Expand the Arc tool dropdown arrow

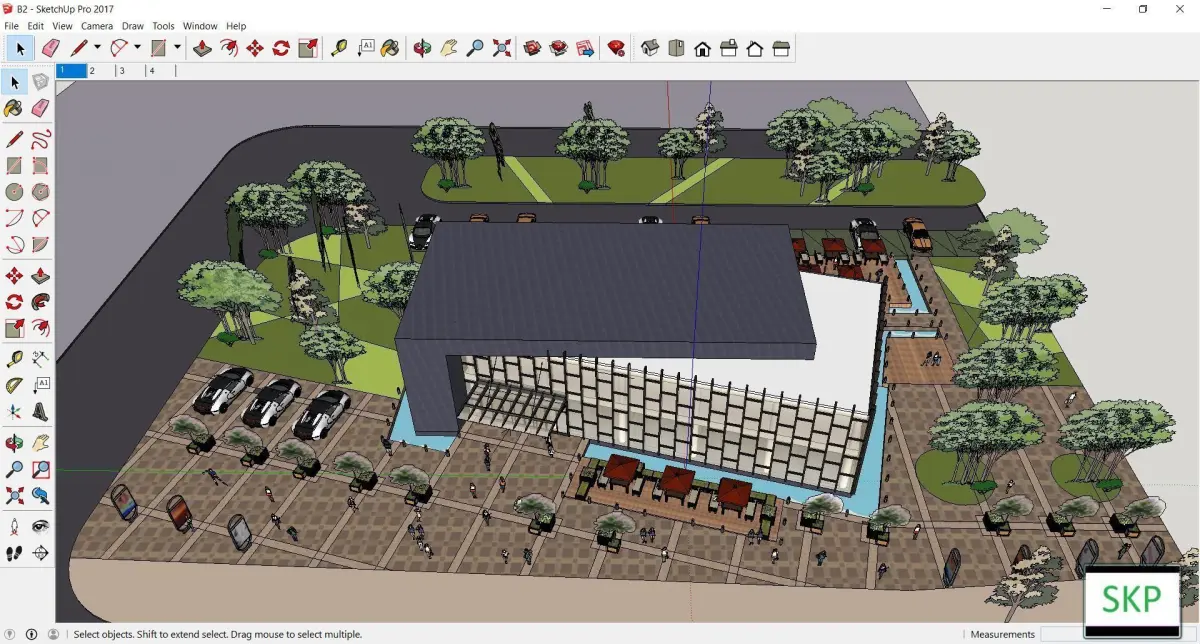tap(137, 47)
